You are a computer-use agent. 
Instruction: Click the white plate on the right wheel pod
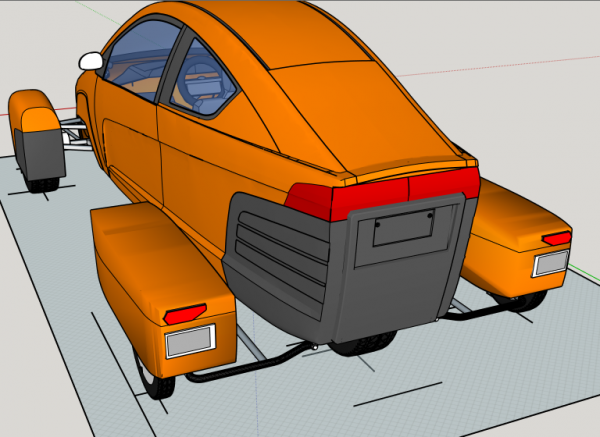550,263
